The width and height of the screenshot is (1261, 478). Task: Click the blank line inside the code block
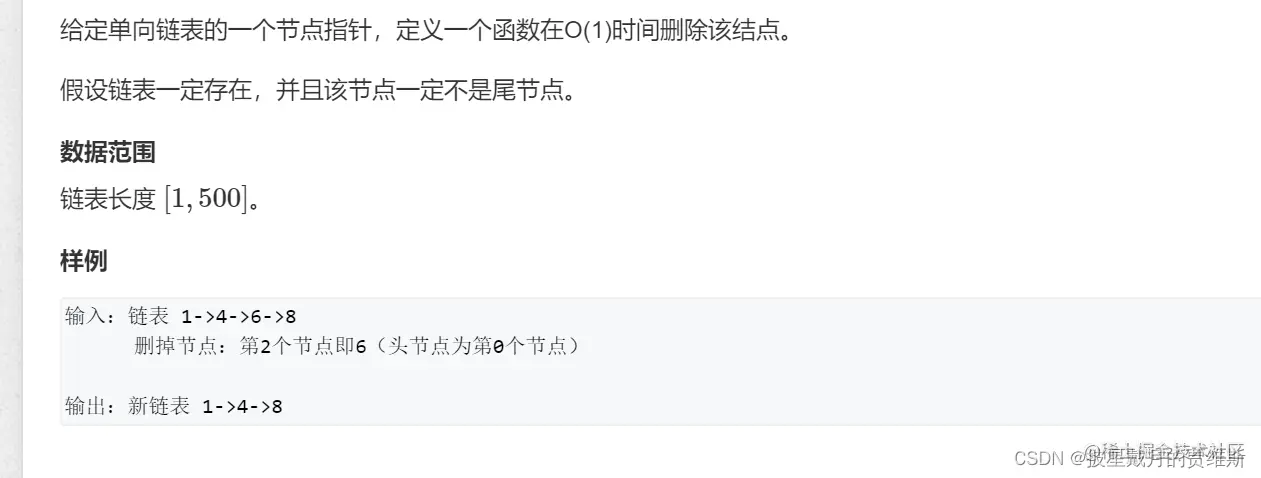[x=660, y=377]
